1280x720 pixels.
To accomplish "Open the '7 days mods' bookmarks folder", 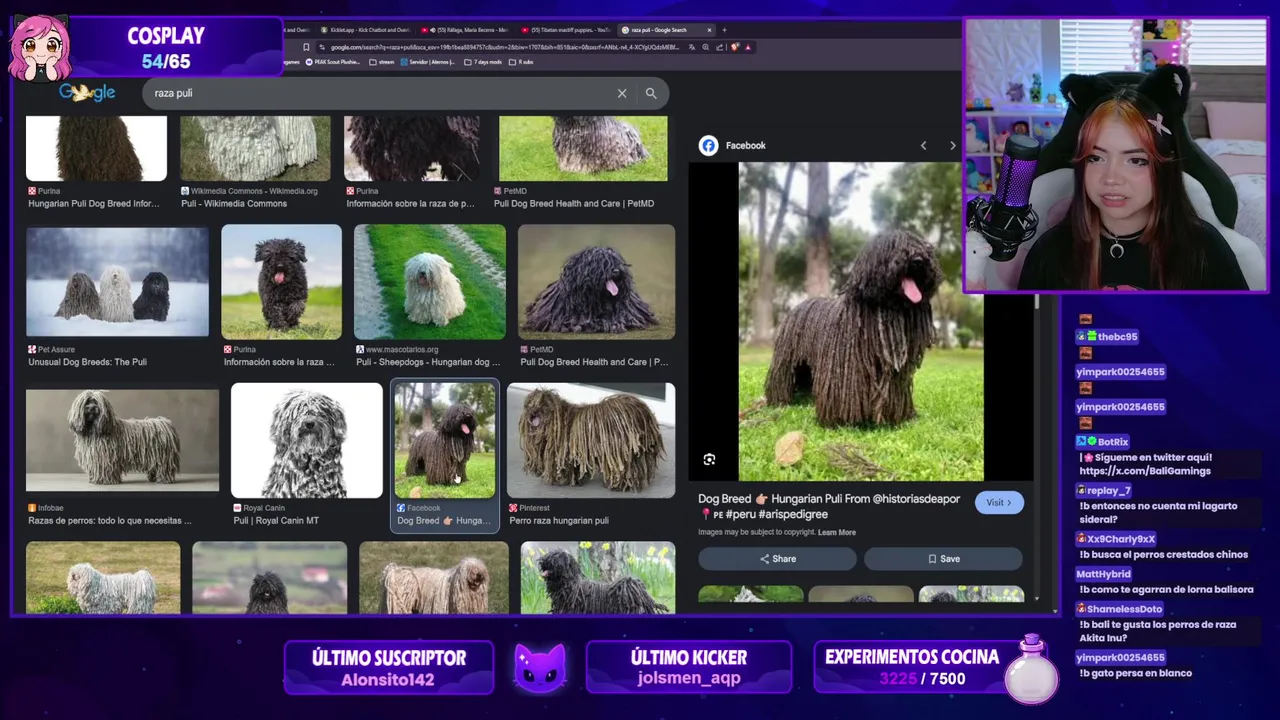I will [x=483, y=62].
